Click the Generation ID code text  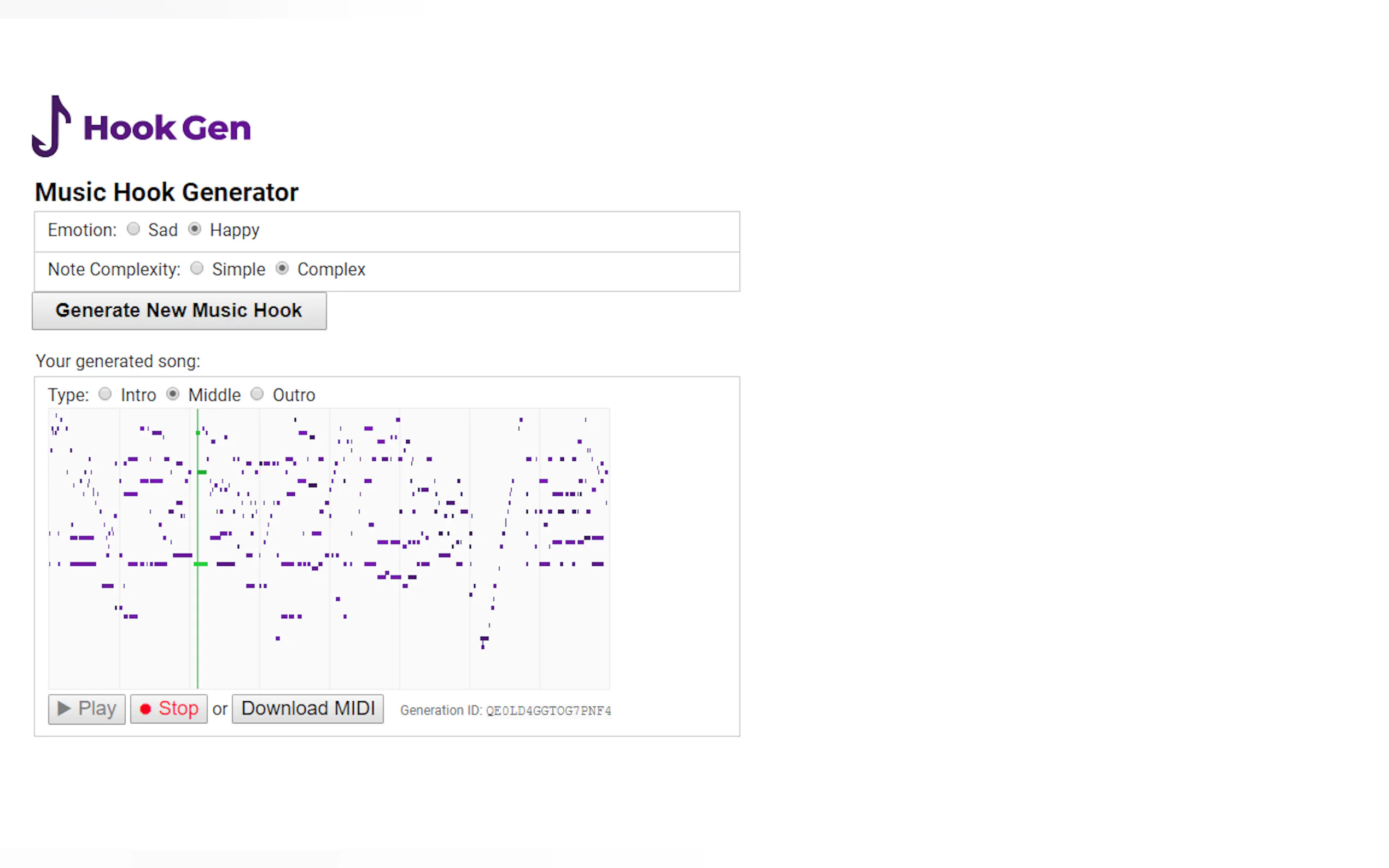(x=548, y=711)
